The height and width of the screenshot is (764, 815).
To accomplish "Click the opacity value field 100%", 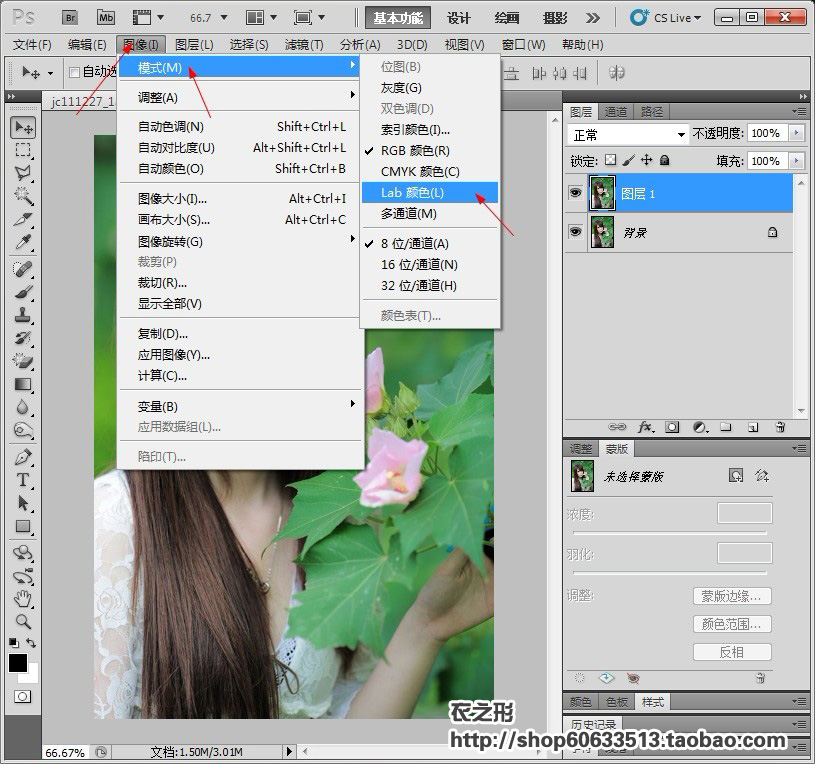I will tap(768, 133).
